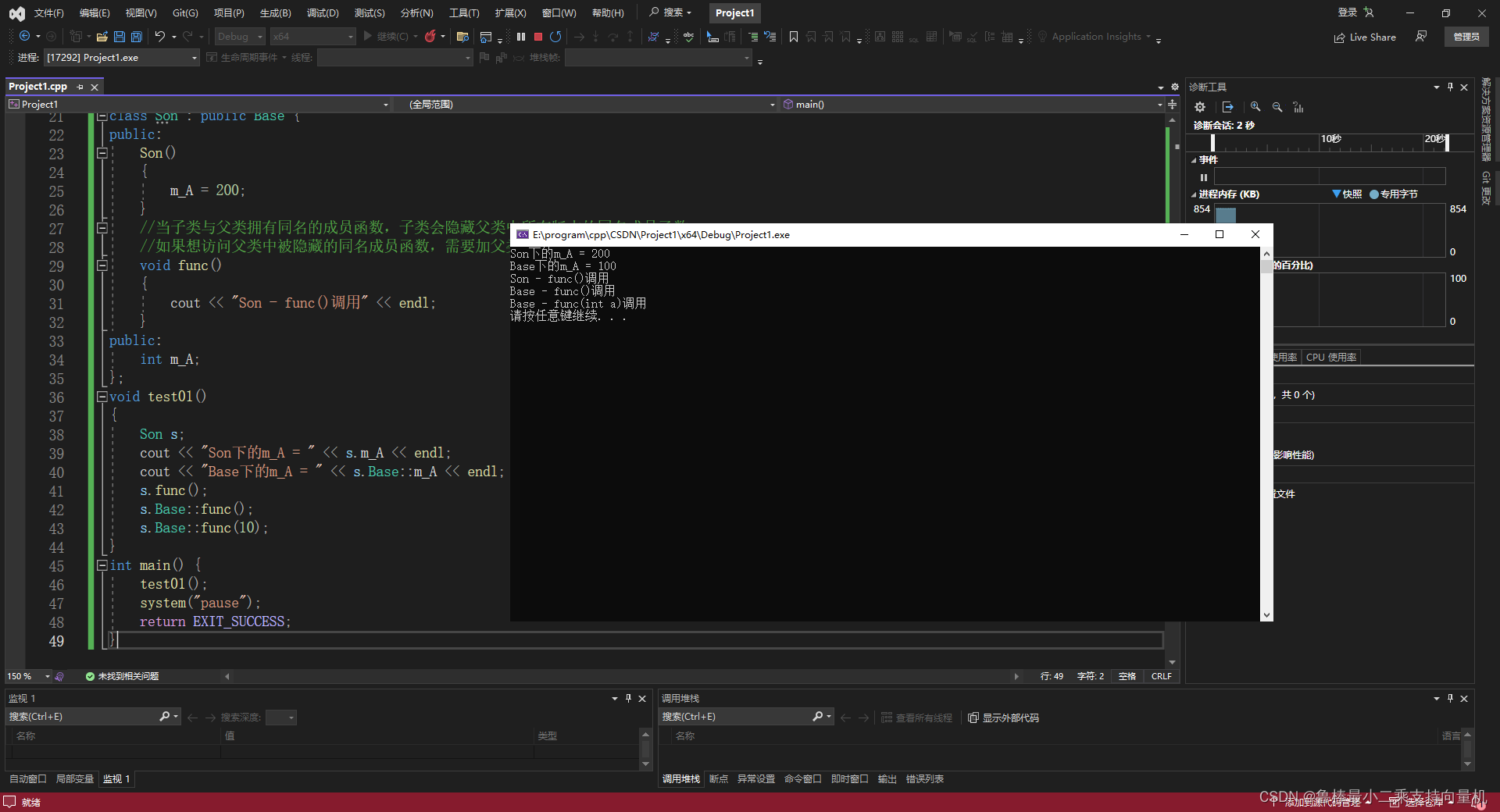This screenshot has width=1500, height=812.
Task: Open the main() member dropdown
Action: 972,104
